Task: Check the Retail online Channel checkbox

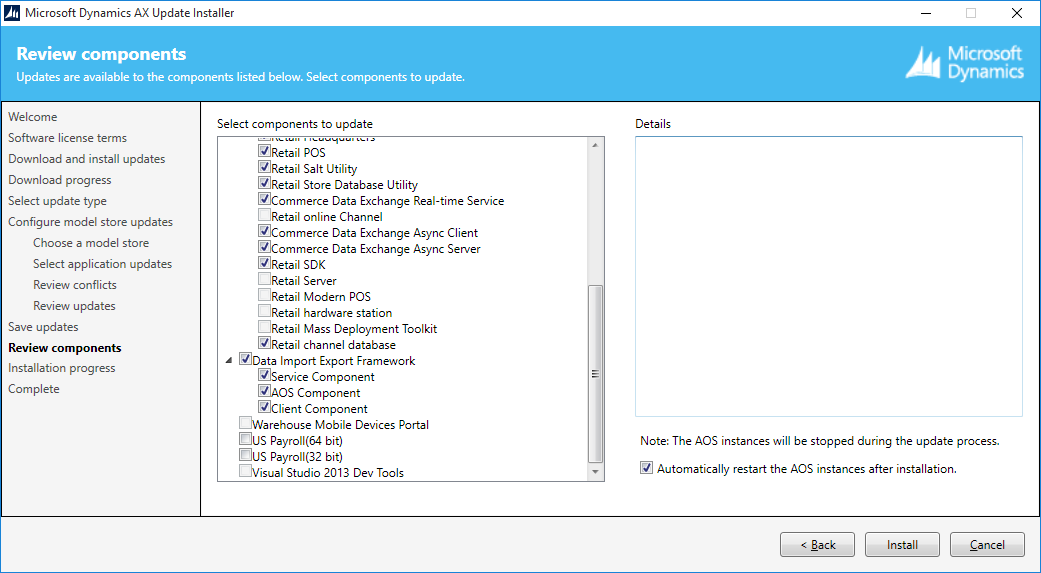Action: [x=264, y=215]
